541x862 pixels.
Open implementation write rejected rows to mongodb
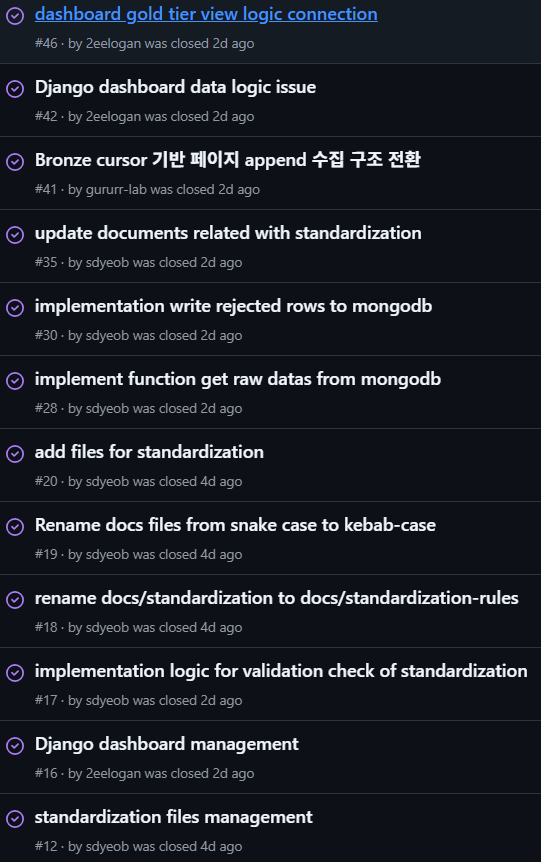click(233, 306)
